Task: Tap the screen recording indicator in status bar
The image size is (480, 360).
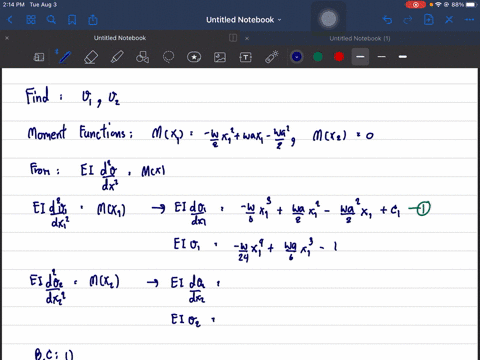Action: click(416, 5)
